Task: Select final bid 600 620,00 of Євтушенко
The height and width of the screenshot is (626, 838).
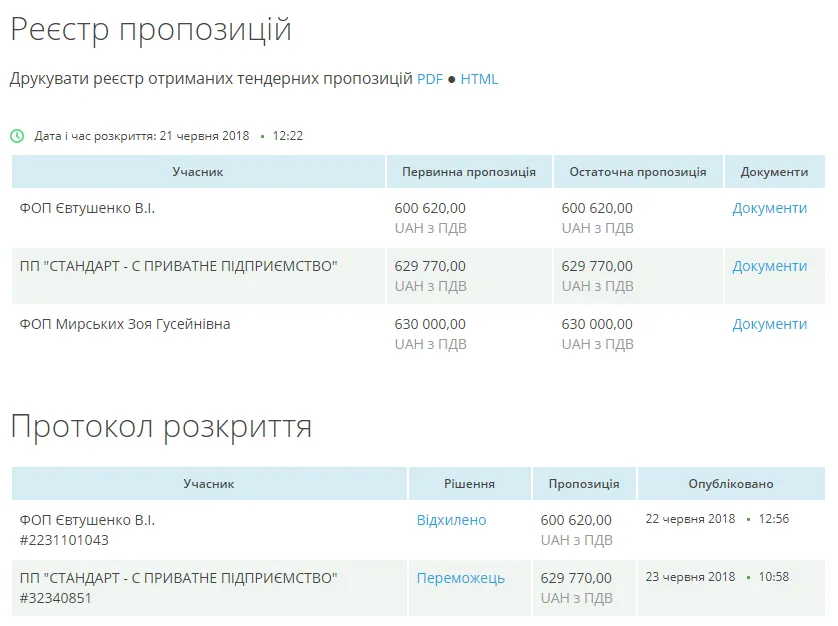Action: pos(597,208)
